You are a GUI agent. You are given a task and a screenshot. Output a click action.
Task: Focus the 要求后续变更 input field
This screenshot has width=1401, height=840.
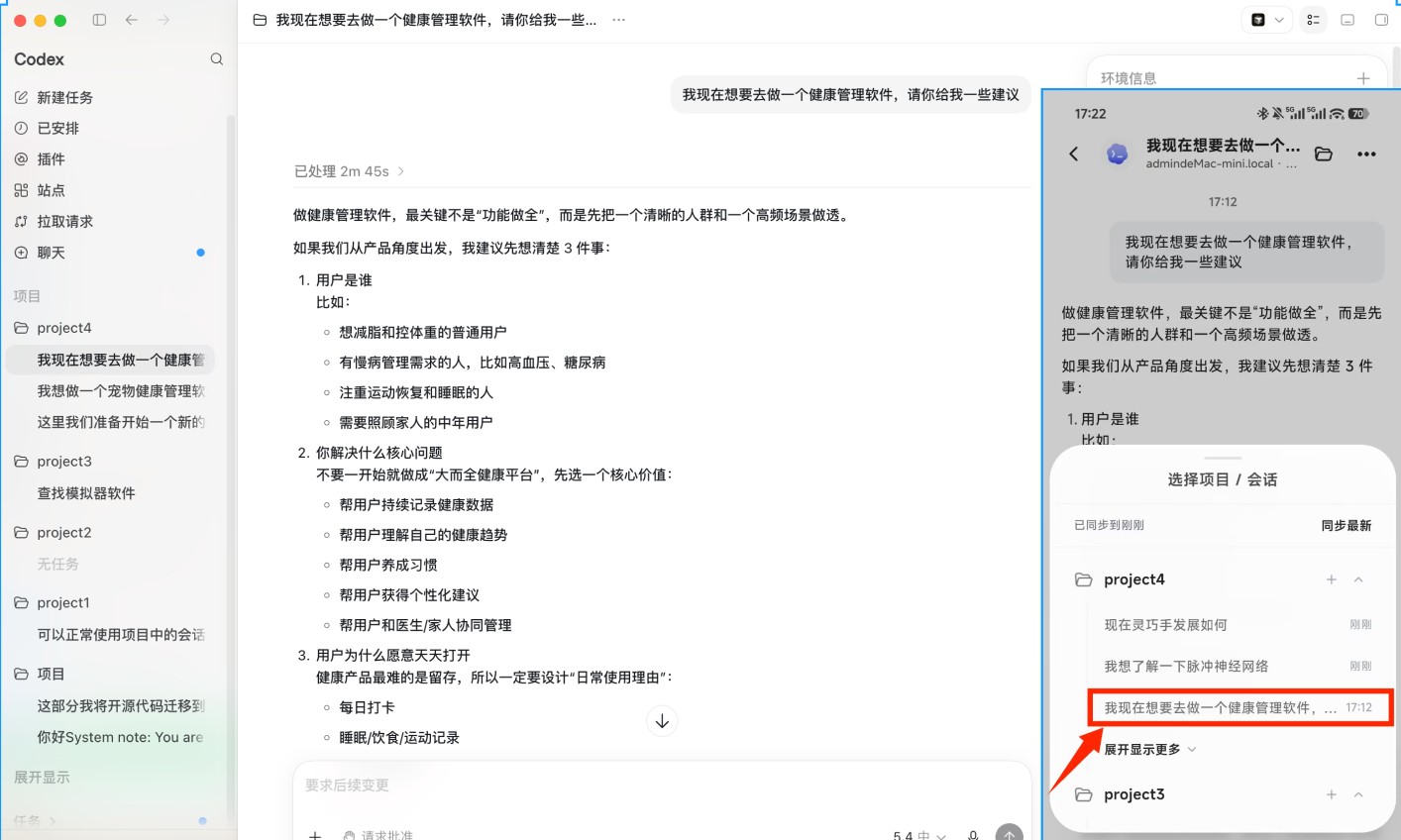click(x=662, y=786)
